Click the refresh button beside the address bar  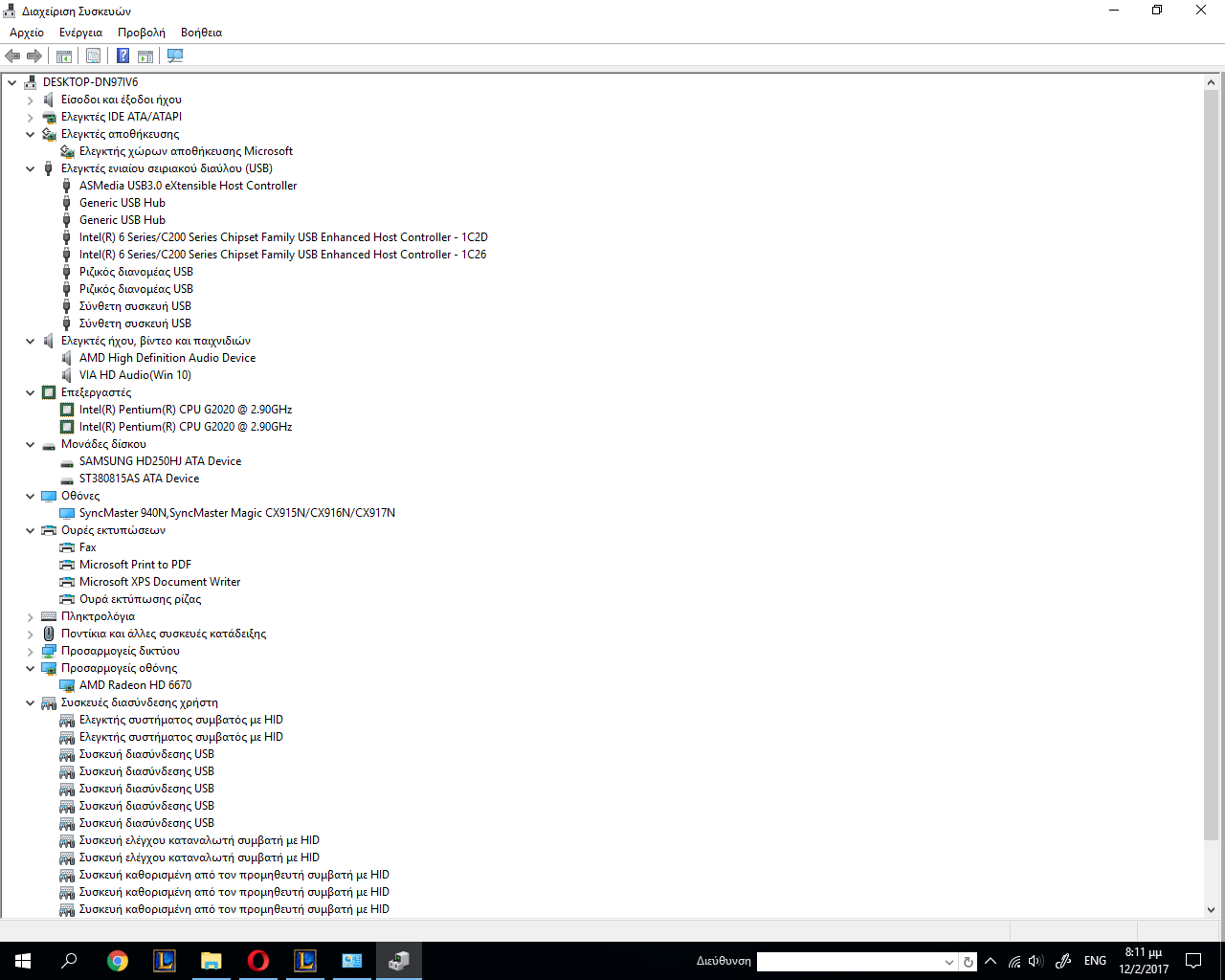(969, 962)
